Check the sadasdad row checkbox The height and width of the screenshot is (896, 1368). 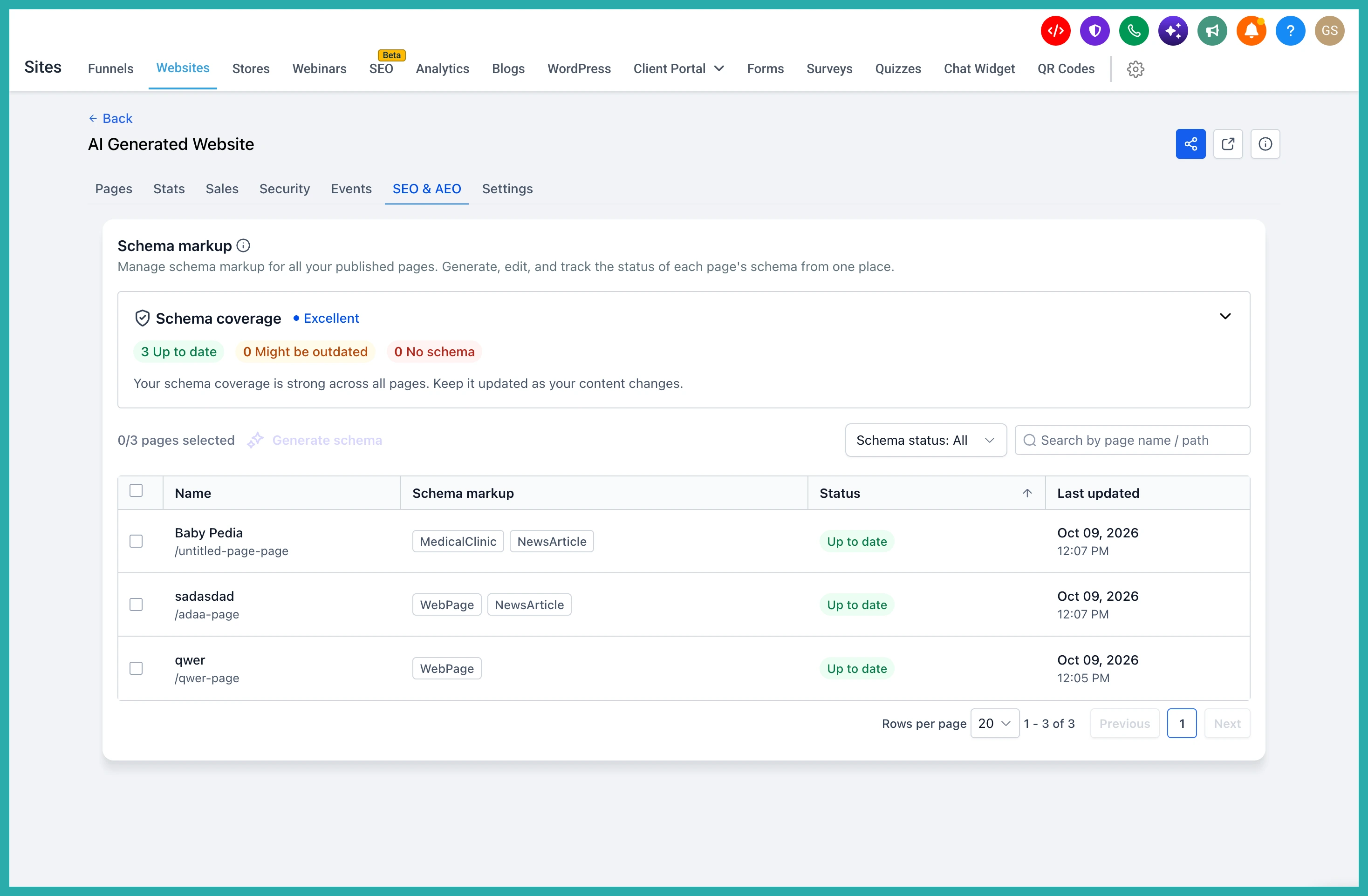(x=136, y=604)
